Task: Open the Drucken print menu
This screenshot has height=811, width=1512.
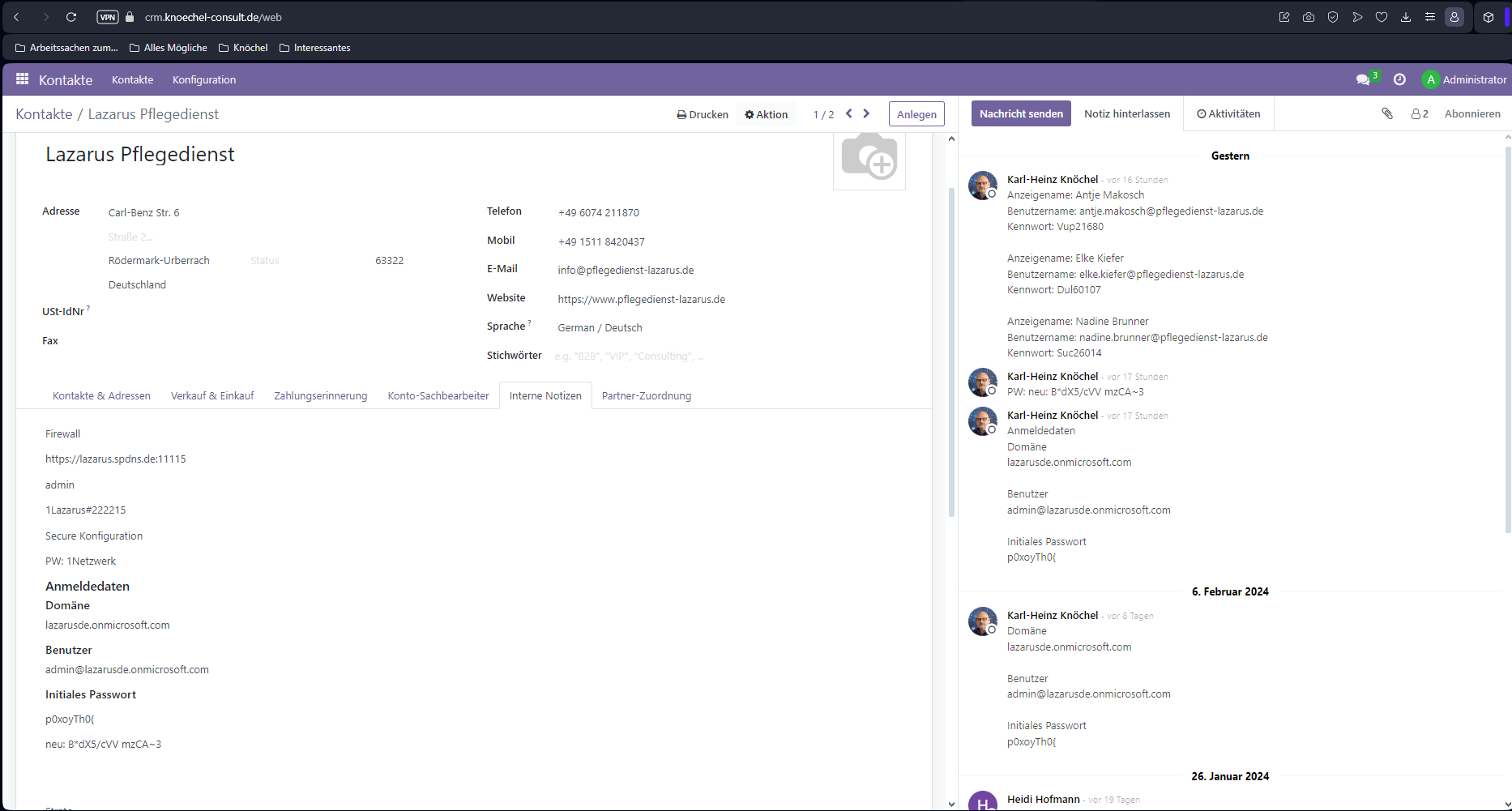Action: (703, 115)
